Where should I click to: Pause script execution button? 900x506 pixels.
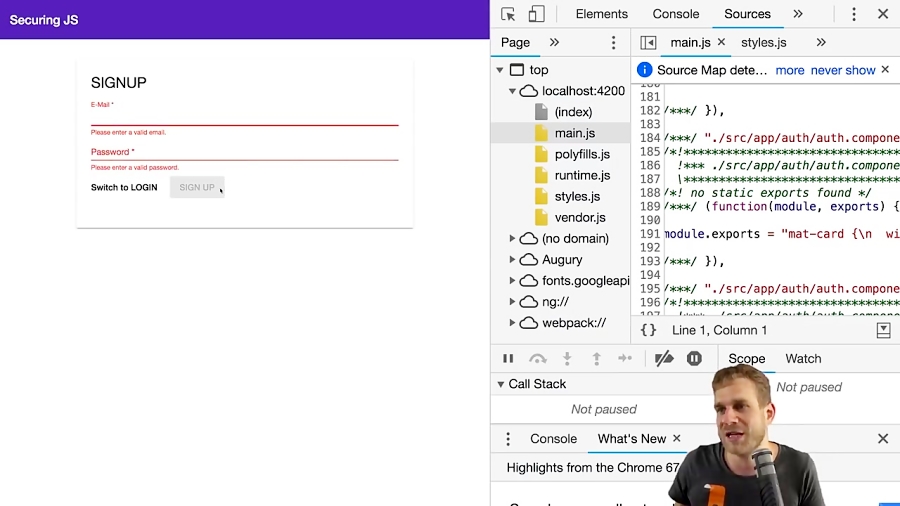coord(508,359)
